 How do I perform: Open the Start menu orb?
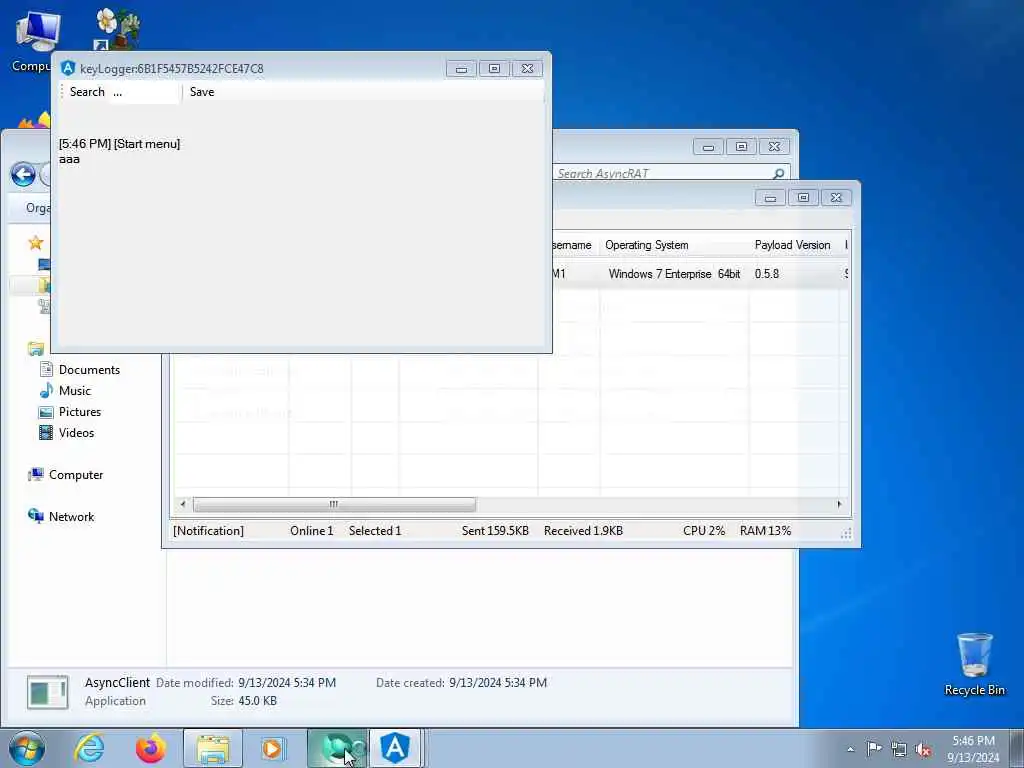click(x=27, y=748)
